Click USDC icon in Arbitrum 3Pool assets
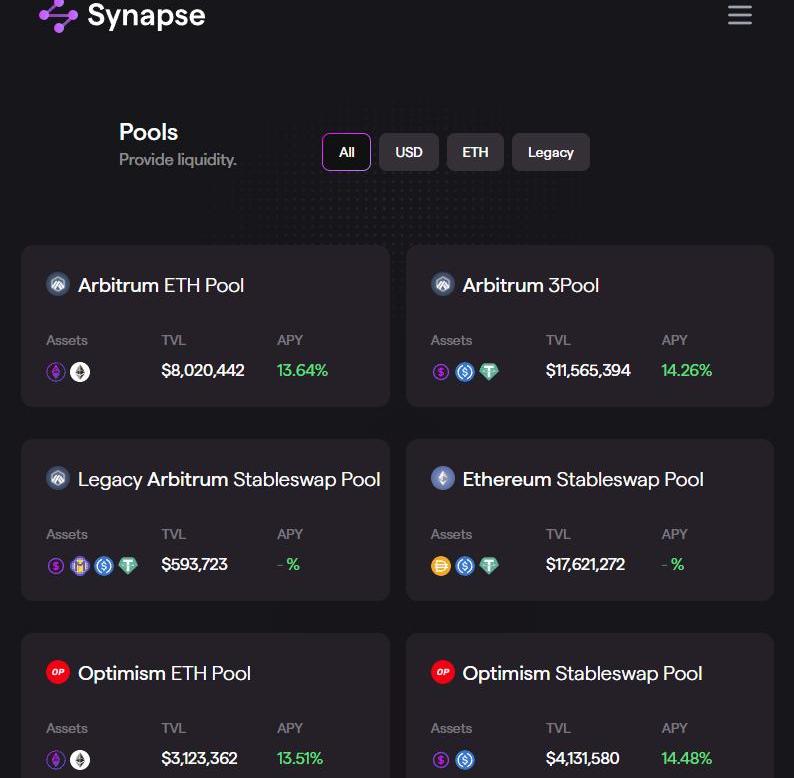 click(x=465, y=372)
